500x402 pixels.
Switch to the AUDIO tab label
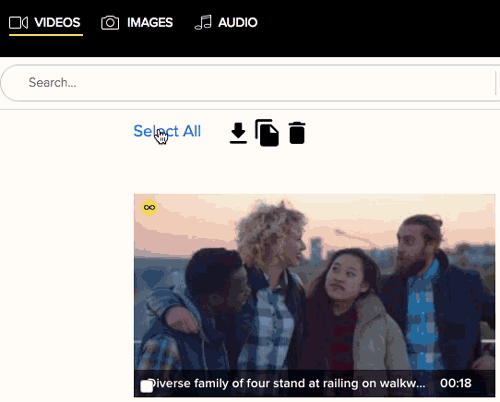pos(238,23)
